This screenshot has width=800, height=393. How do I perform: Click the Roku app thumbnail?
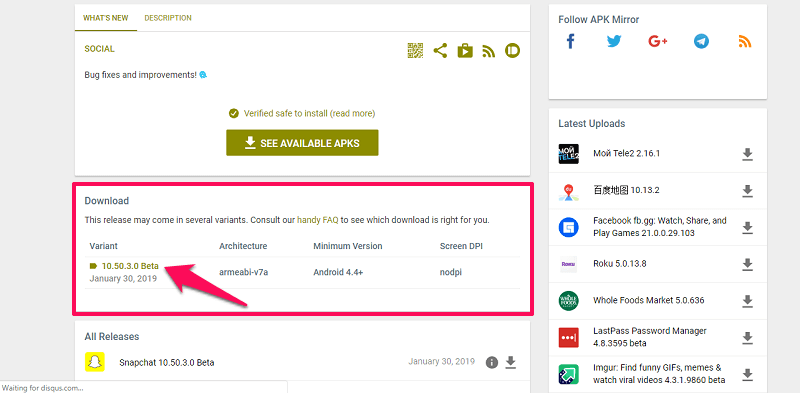click(x=568, y=264)
